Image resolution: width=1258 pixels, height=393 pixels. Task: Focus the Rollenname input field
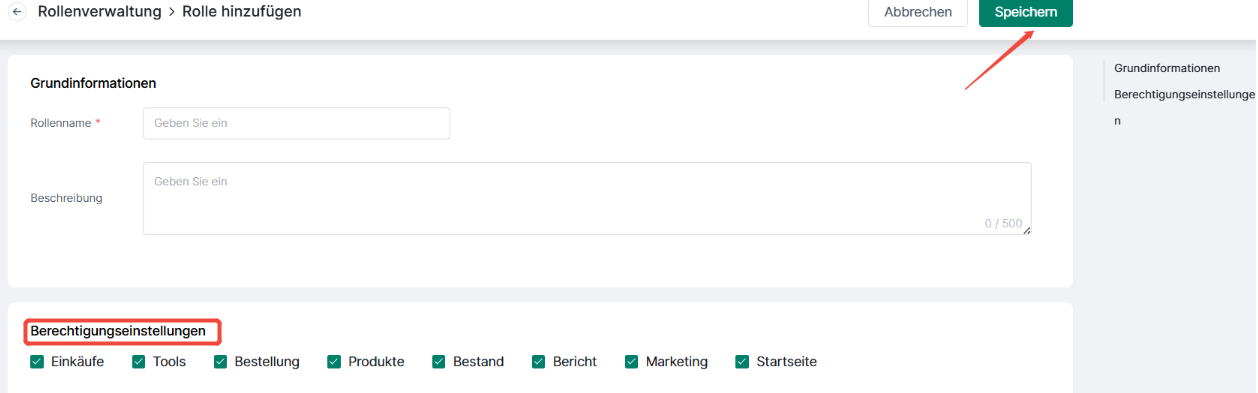click(x=296, y=123)
